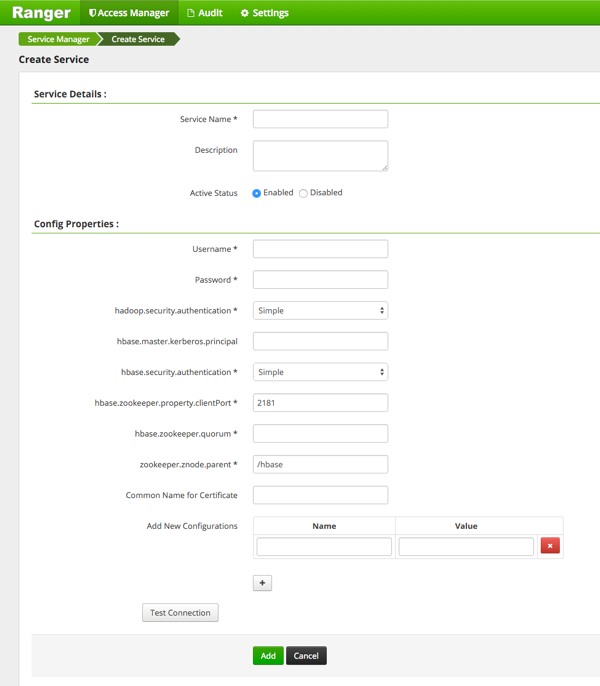
Task: Click the Password field
Action: (320, 280)
